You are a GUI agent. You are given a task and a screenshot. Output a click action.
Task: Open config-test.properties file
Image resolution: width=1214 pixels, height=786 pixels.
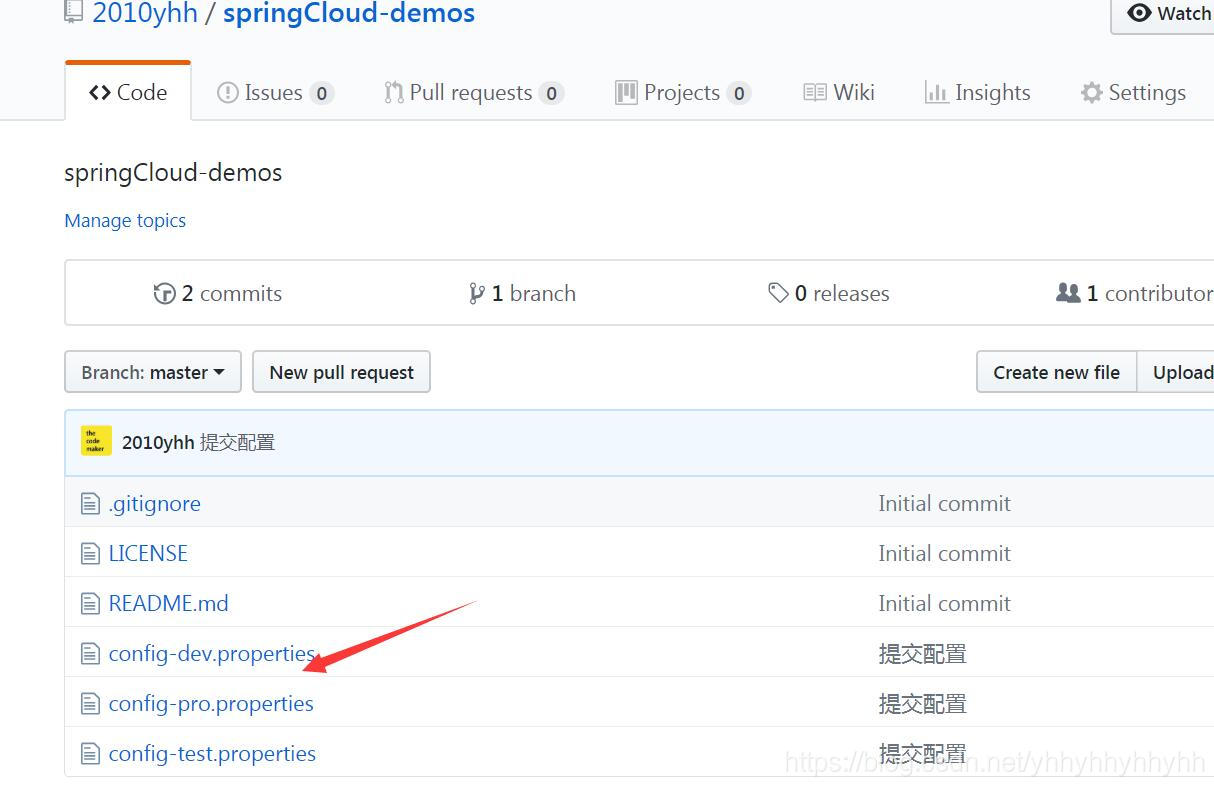click(212, 754)
